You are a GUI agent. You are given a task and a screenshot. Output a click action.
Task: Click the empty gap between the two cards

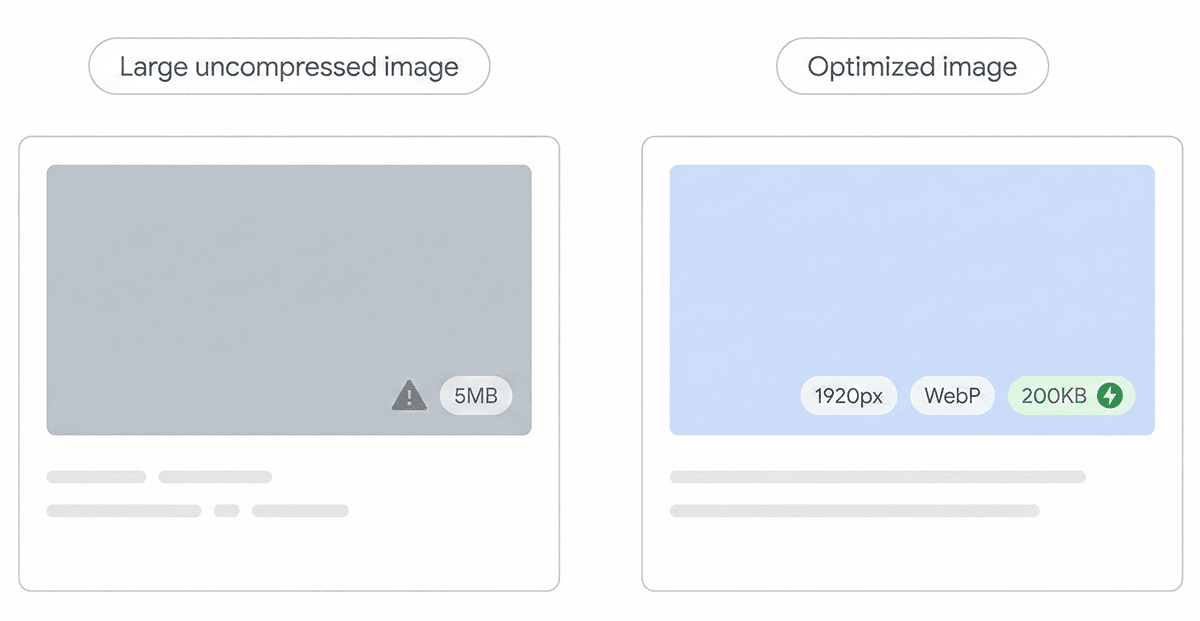600,360
